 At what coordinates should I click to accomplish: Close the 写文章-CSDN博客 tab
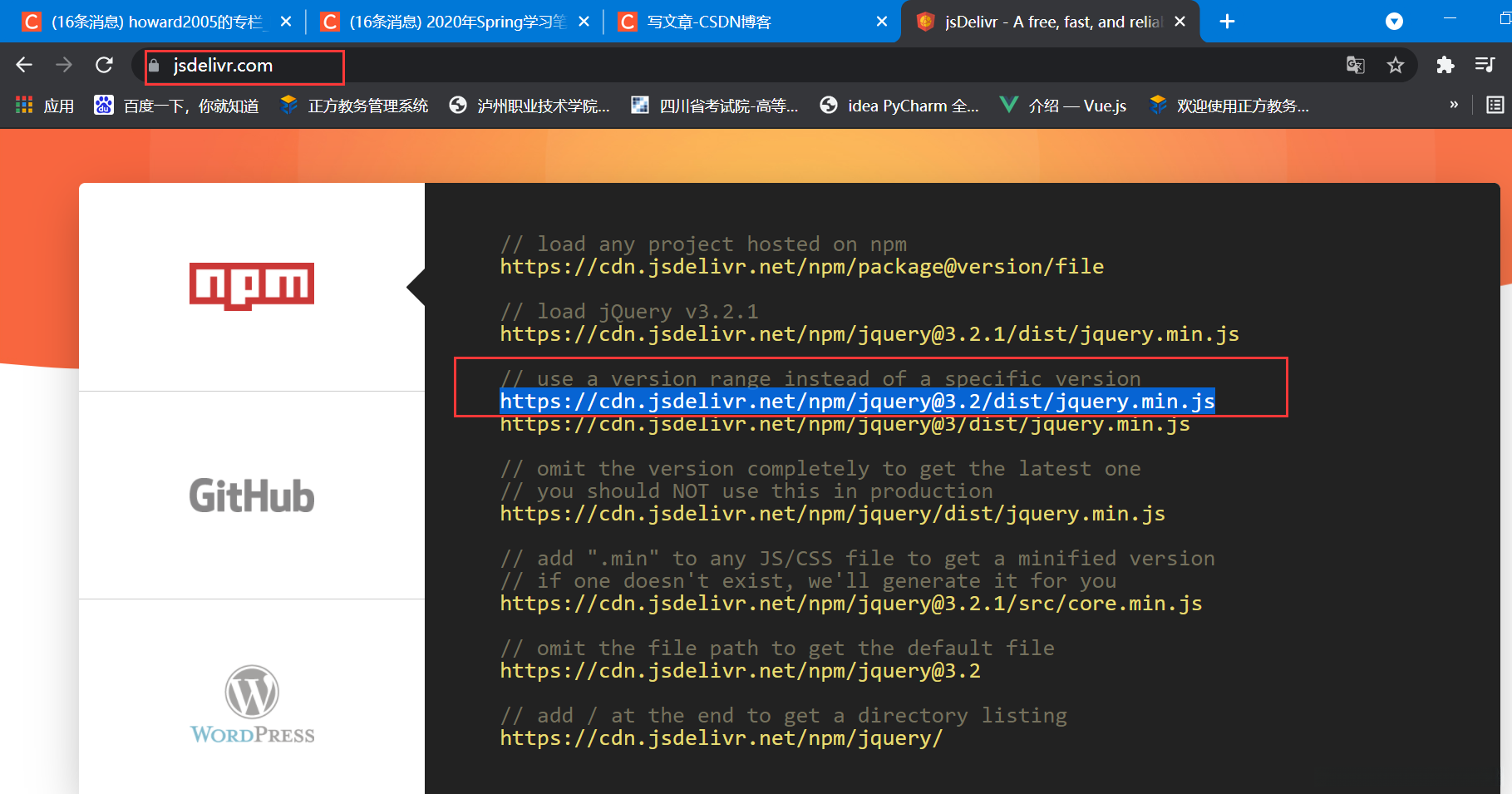(882, 22)
